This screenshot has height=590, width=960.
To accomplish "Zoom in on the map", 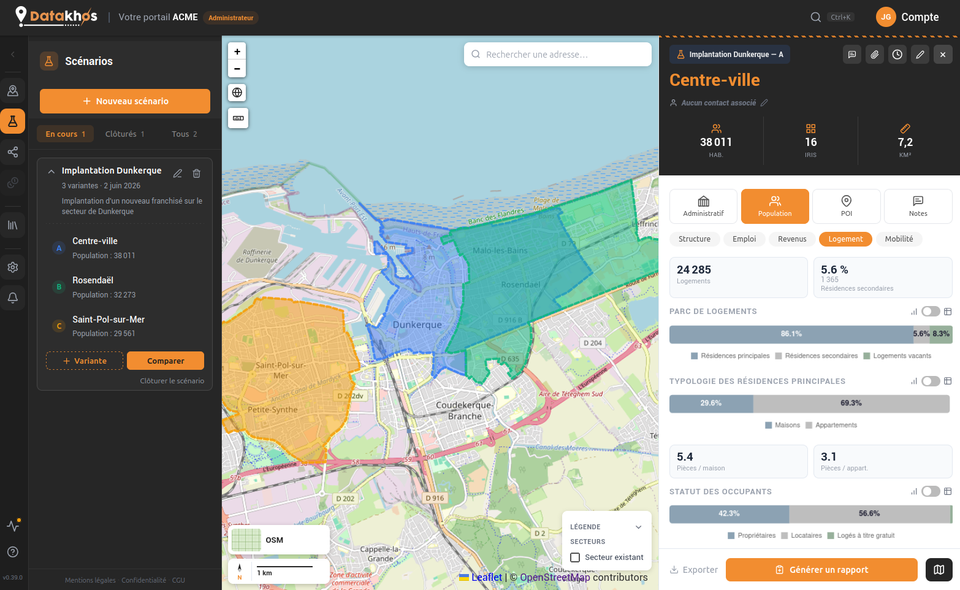I will pyautogui.click(x=237, y=51).
